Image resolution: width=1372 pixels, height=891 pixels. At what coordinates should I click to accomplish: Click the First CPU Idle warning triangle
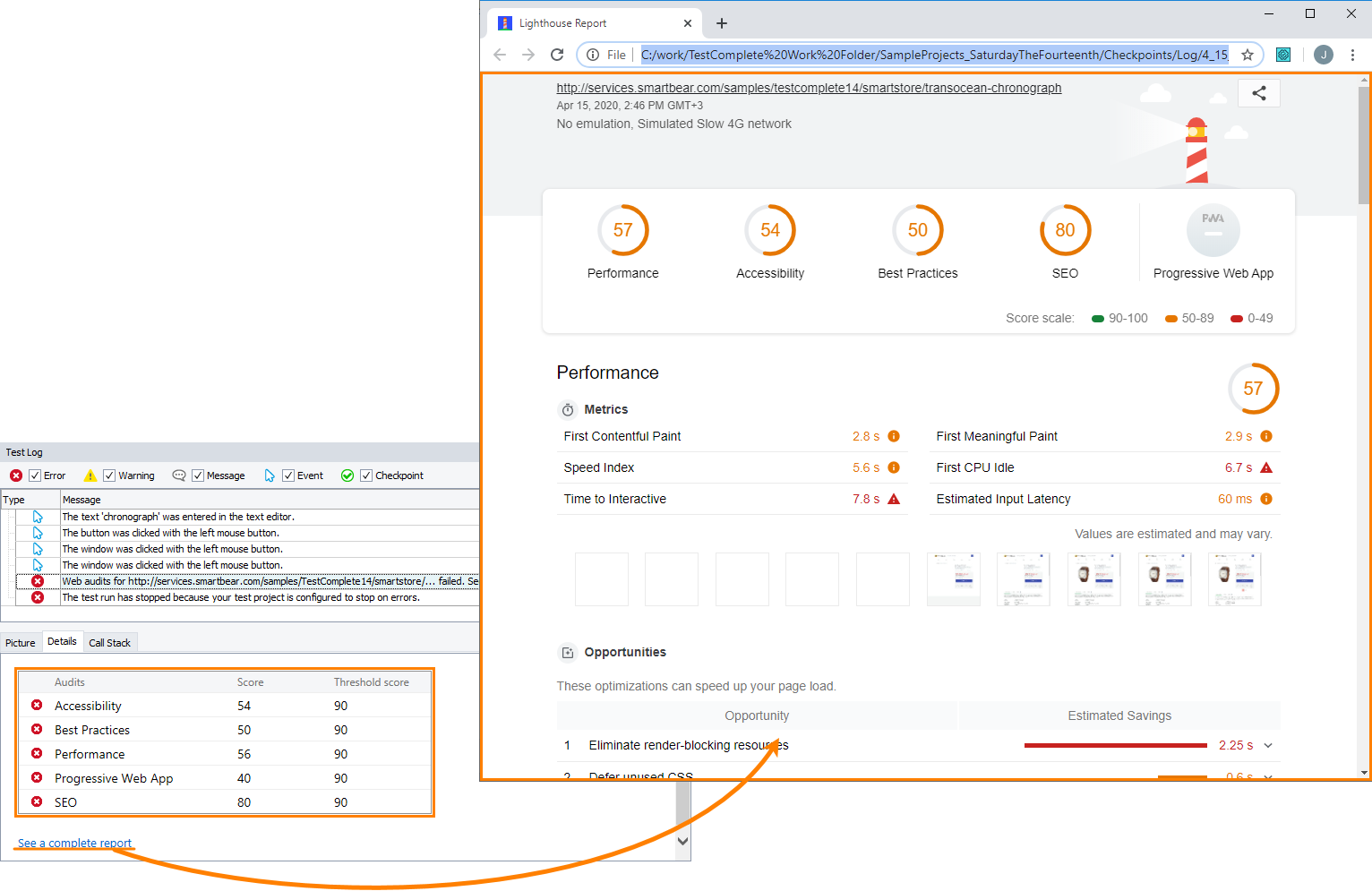(1266, 467)
